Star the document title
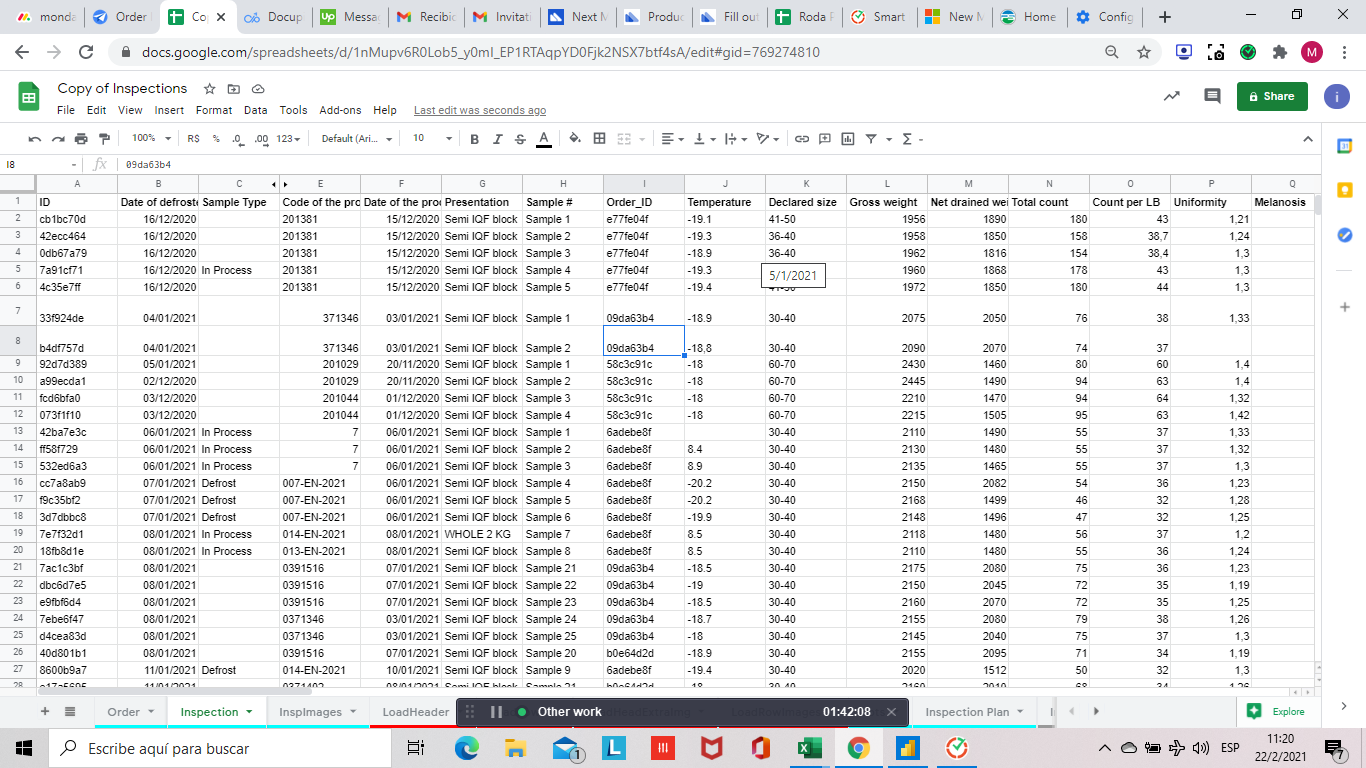The width and height of the screenshot is (1366, 768). coord(209,88)
